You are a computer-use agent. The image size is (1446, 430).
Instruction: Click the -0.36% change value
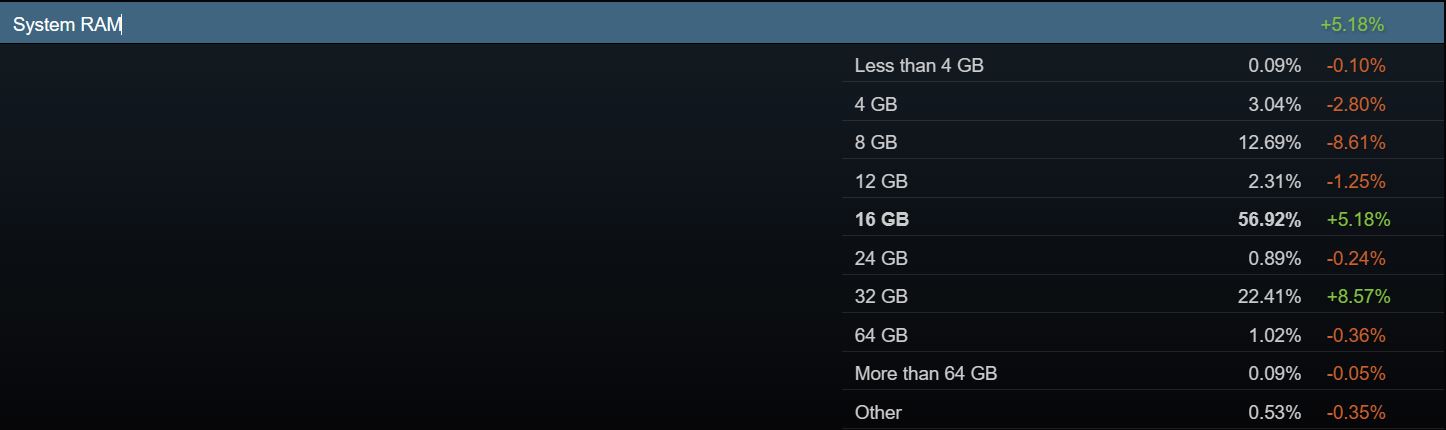coord(1356,335)
